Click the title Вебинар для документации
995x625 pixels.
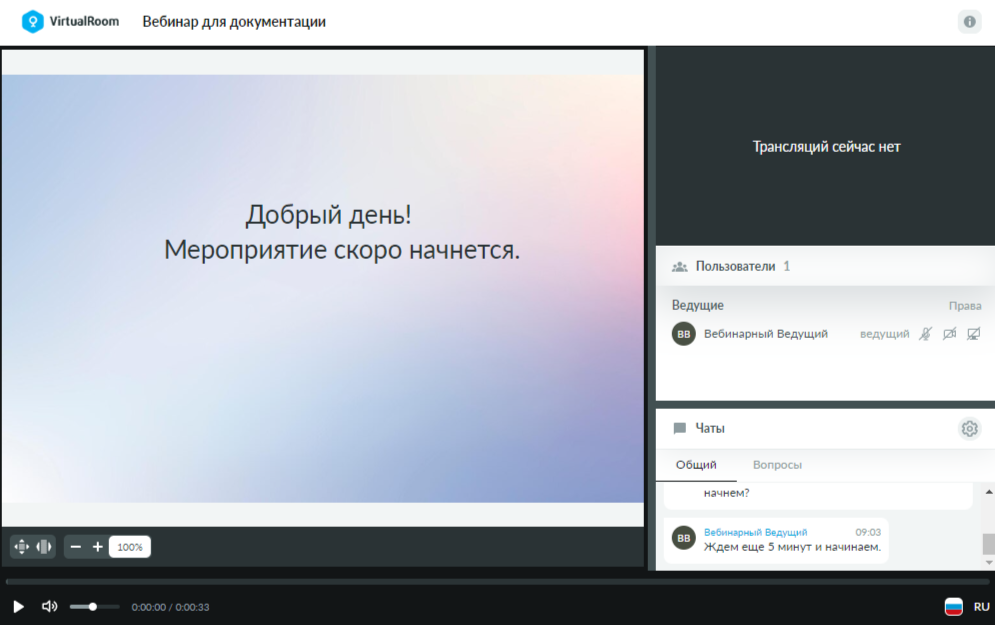click(x=234, y=22)
